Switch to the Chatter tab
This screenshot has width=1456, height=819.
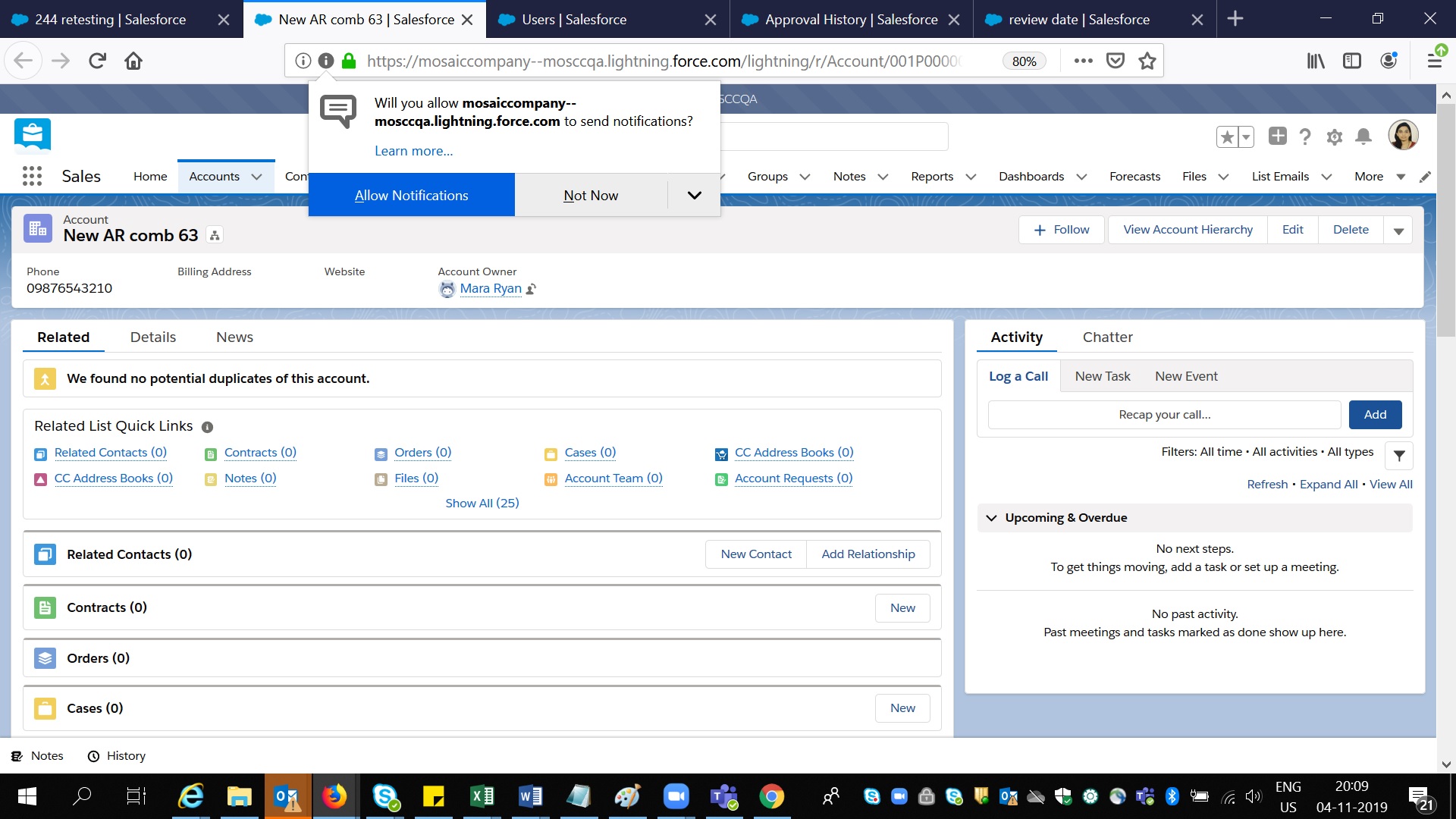click(1107, 337)
